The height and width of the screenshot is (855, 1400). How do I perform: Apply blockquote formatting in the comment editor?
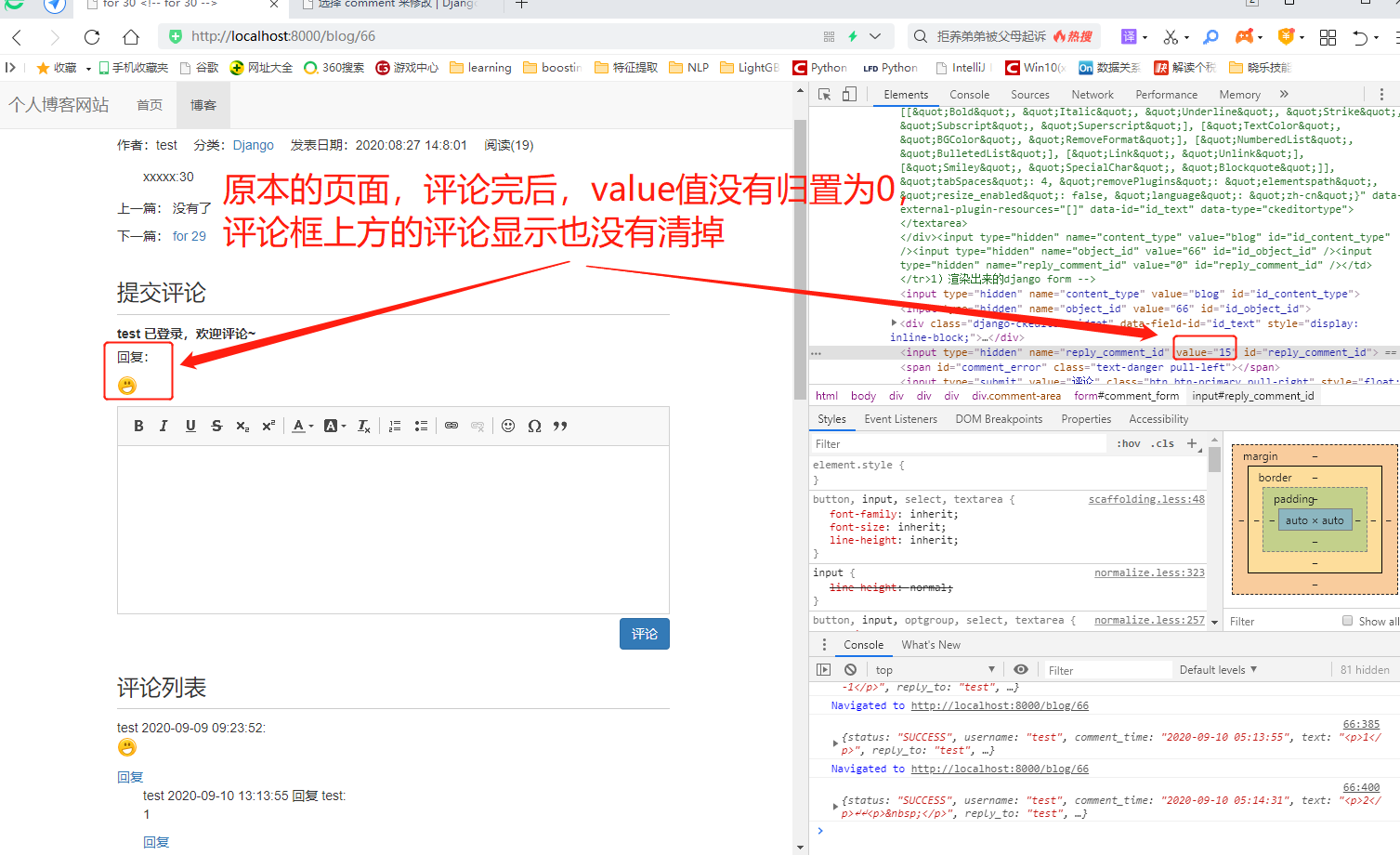(x=560, y=425)
